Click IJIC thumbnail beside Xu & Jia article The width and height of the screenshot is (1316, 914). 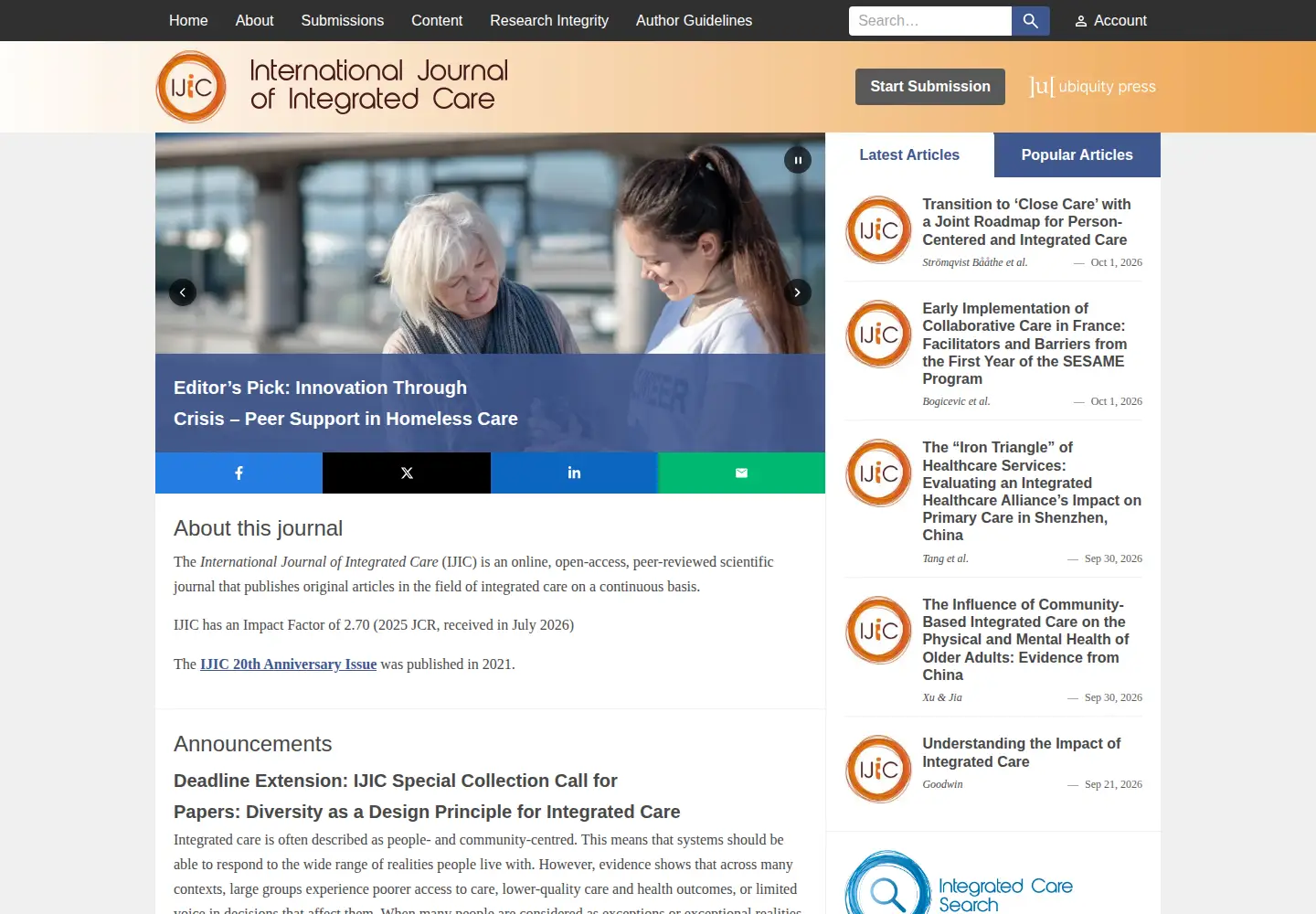coord(878,630)
